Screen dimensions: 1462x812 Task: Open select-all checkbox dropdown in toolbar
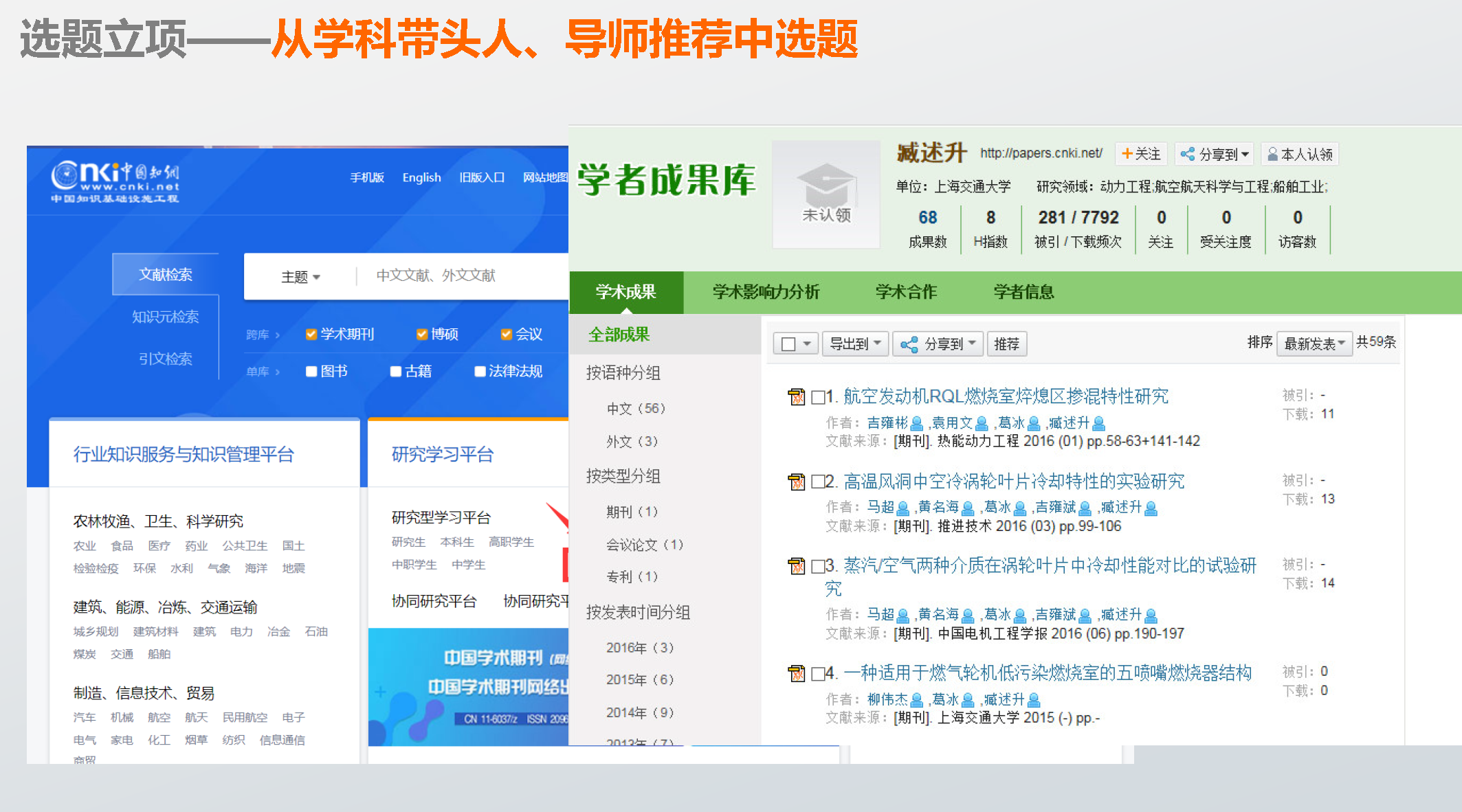coord(795,343)
